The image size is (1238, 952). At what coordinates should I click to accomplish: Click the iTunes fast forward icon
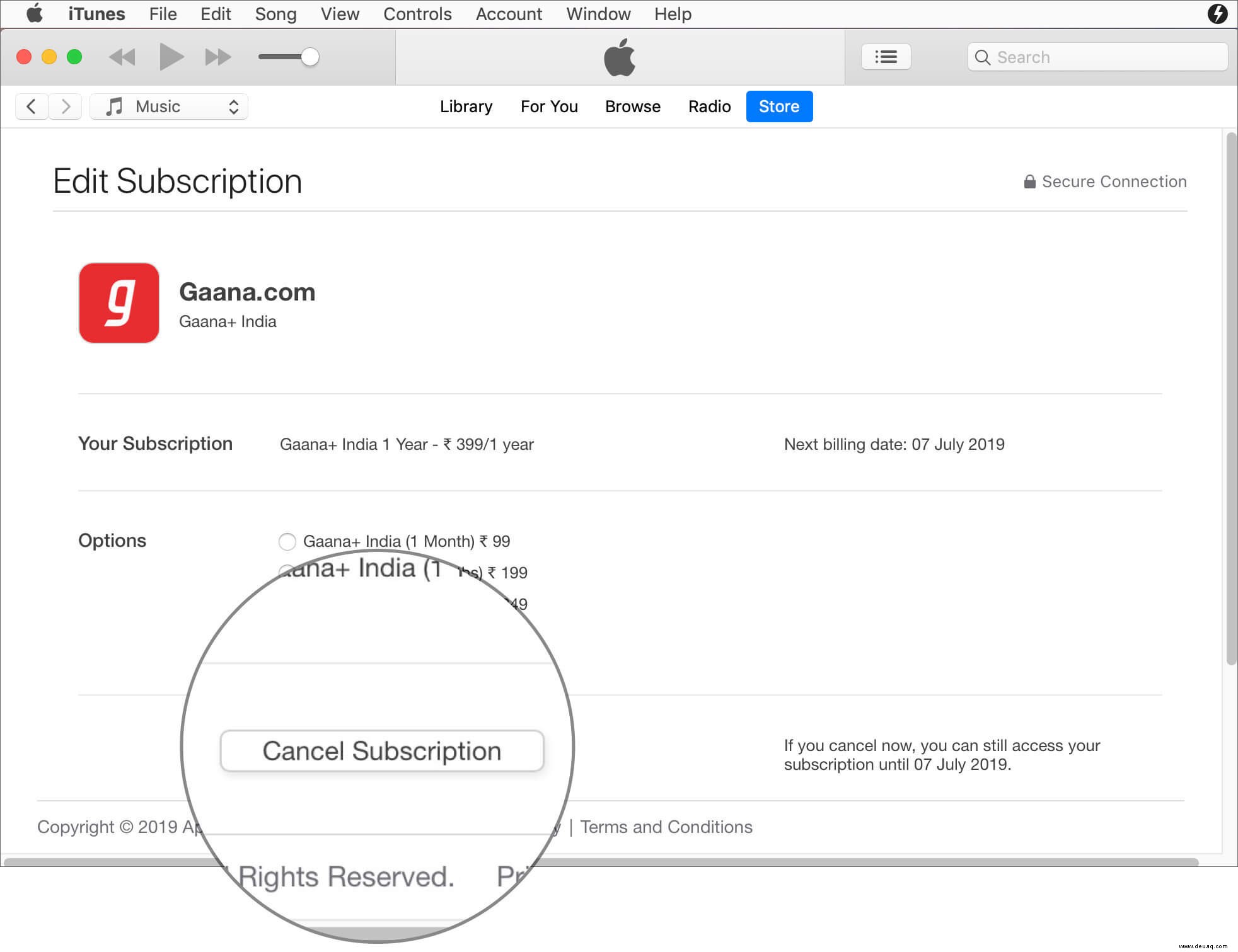tap(217, 57)
